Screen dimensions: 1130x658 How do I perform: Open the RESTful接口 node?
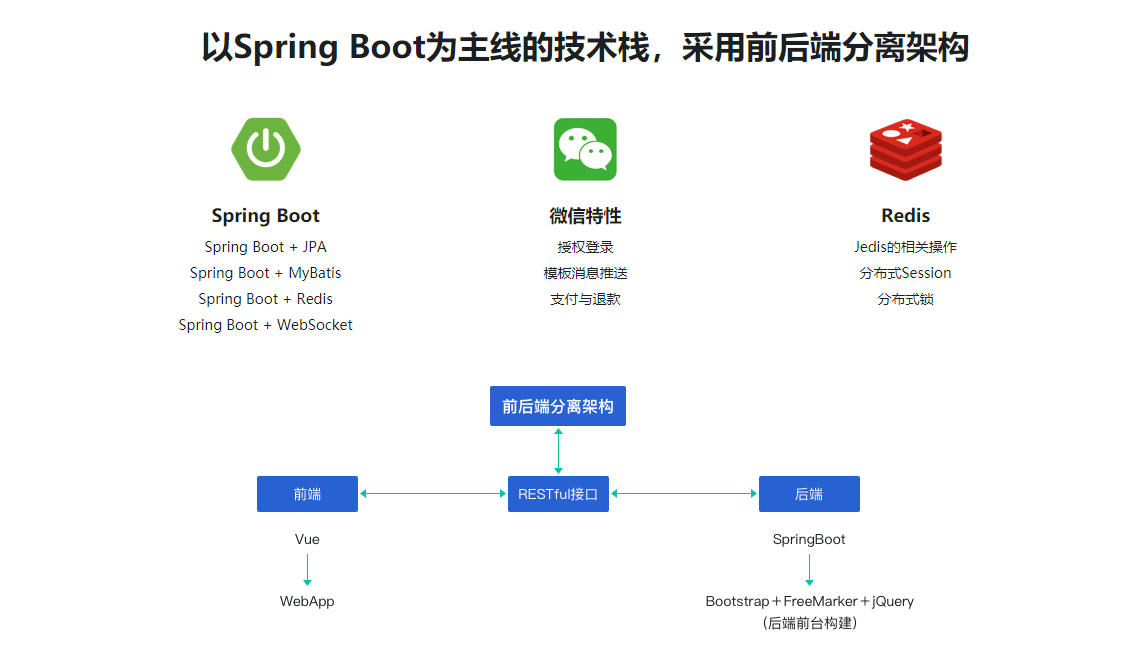558,493
